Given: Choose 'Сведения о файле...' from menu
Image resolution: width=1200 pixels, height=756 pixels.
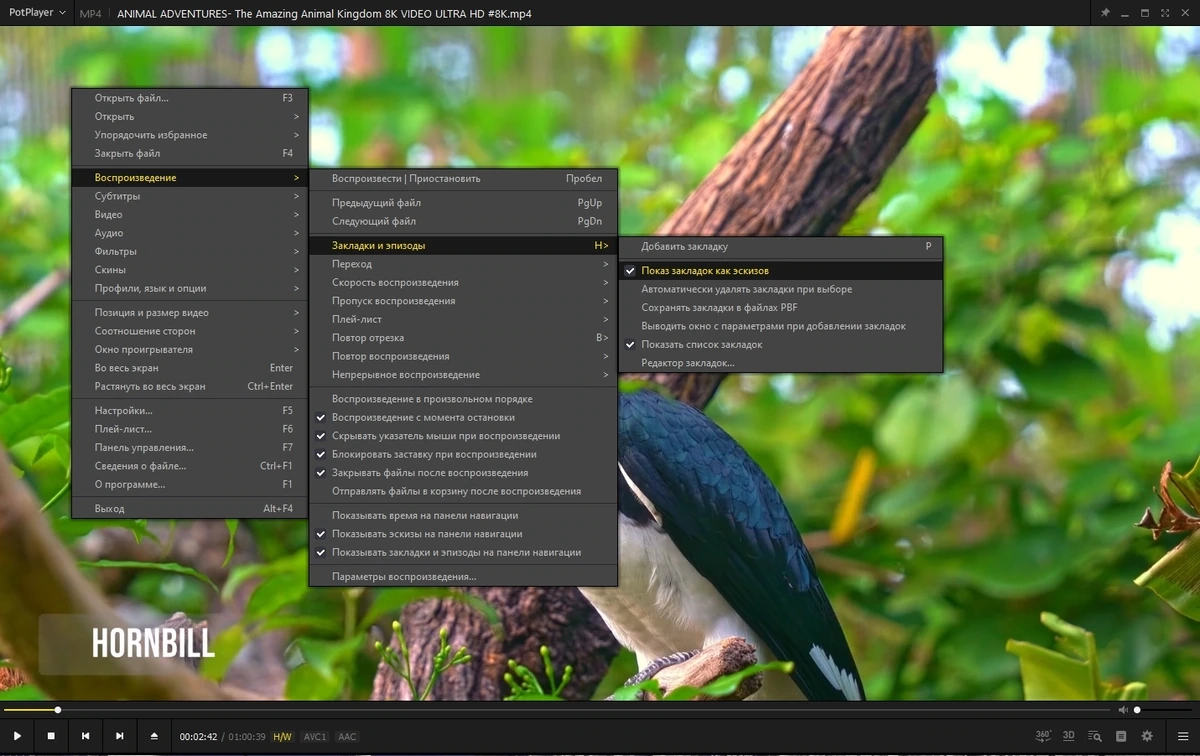Looking at the screenshot, I should [190, 466].
